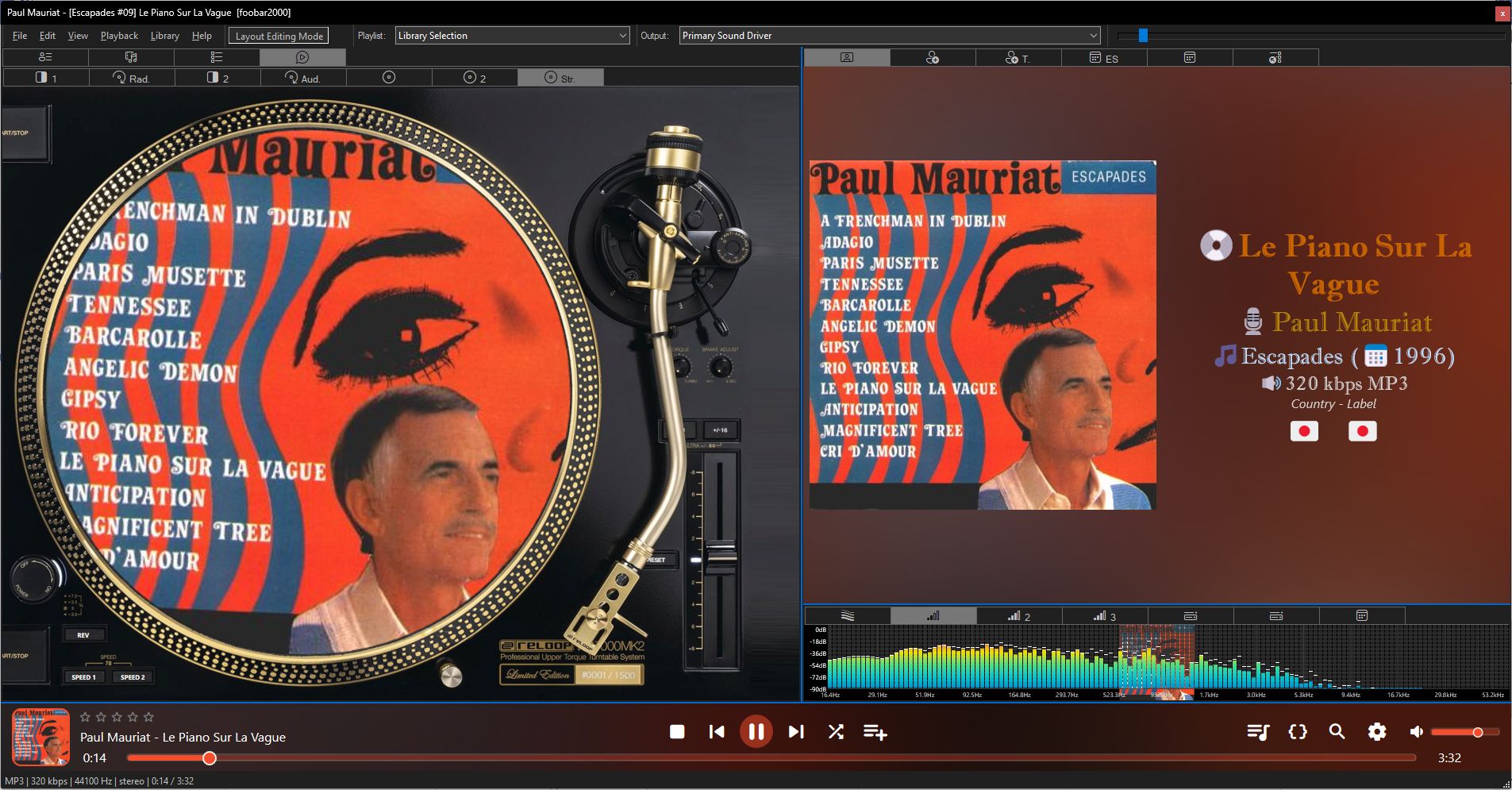Click the left Japan flag under Country
1512x790 pixels.
click(x=1304, y=431)
